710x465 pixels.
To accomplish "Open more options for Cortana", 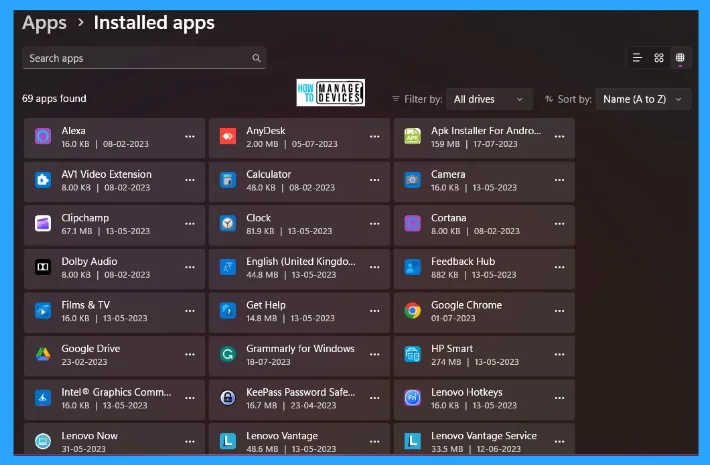I will (559, 224).
